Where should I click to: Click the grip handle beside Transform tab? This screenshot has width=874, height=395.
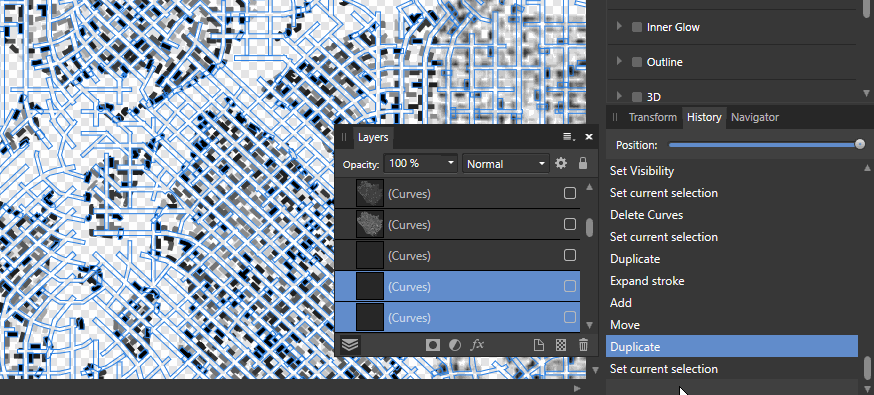pyautogui.click(x=615, y=117)
